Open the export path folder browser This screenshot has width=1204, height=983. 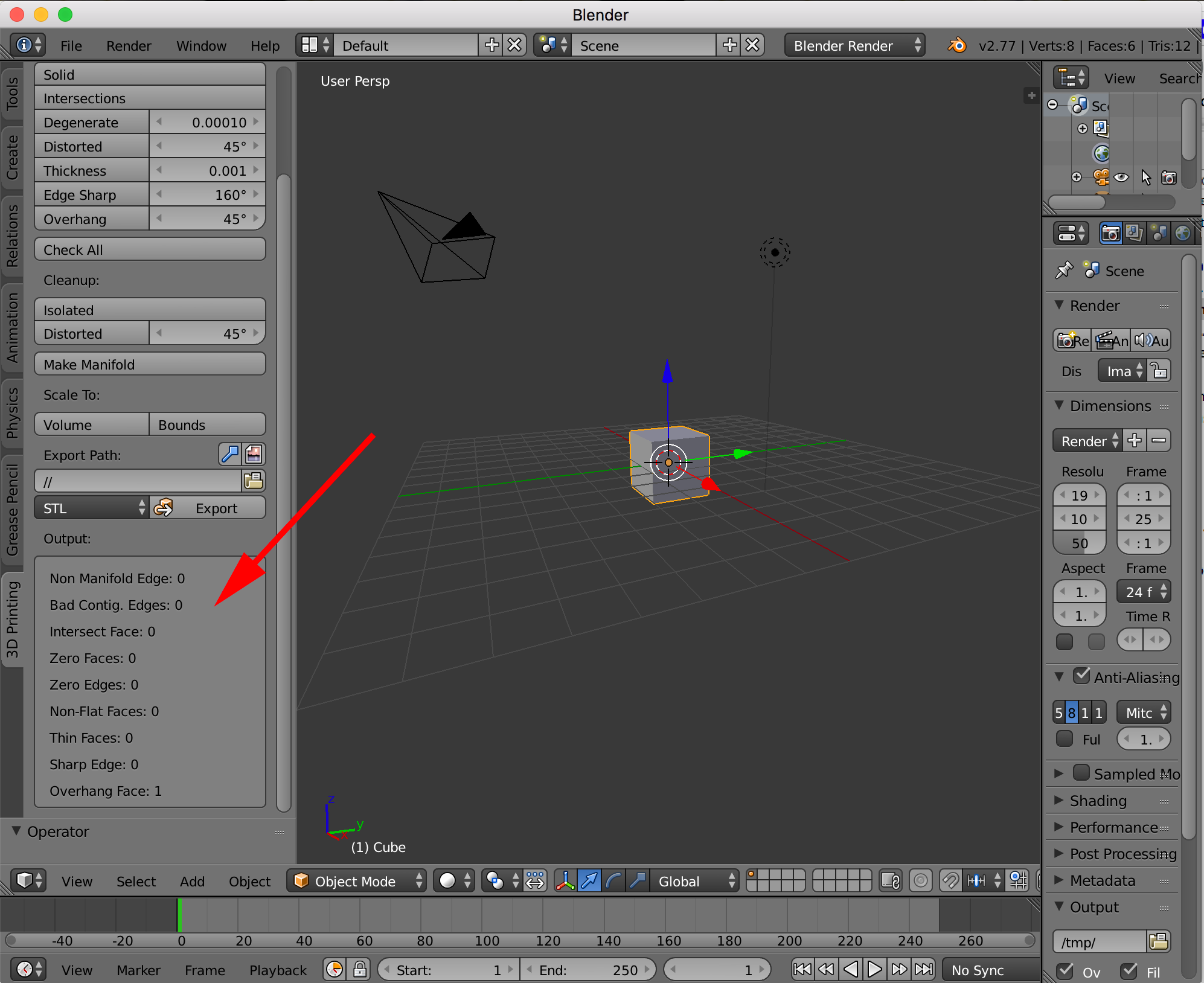coord(253,481)
